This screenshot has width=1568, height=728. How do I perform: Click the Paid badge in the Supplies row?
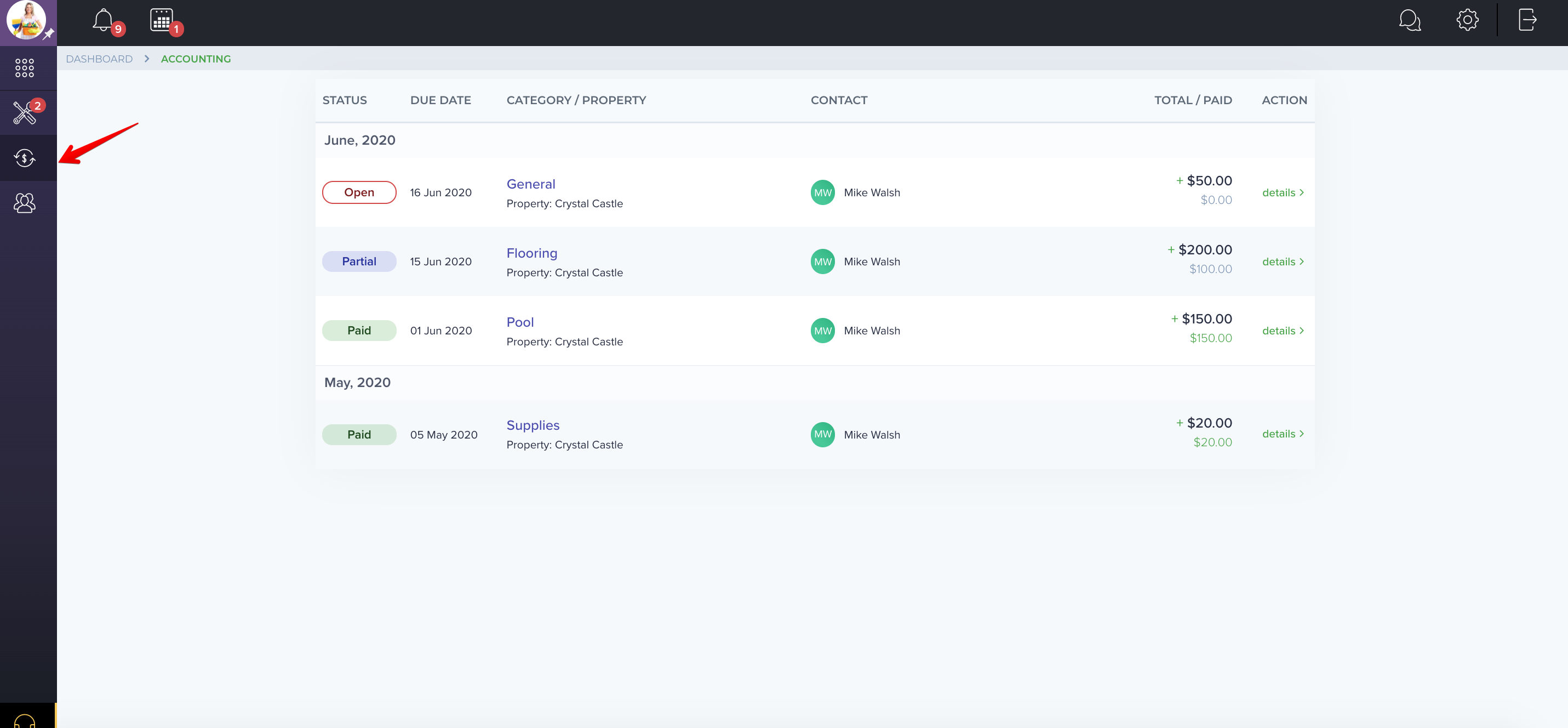(x=358, y=434)
